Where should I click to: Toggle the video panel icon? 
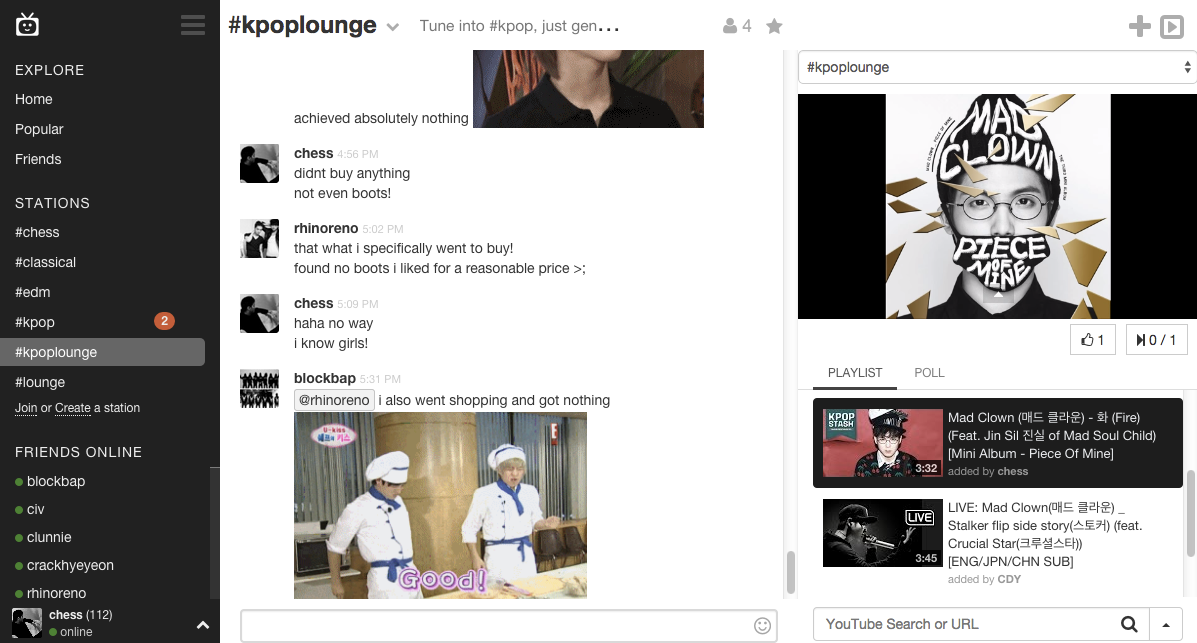click(1172, 27)
